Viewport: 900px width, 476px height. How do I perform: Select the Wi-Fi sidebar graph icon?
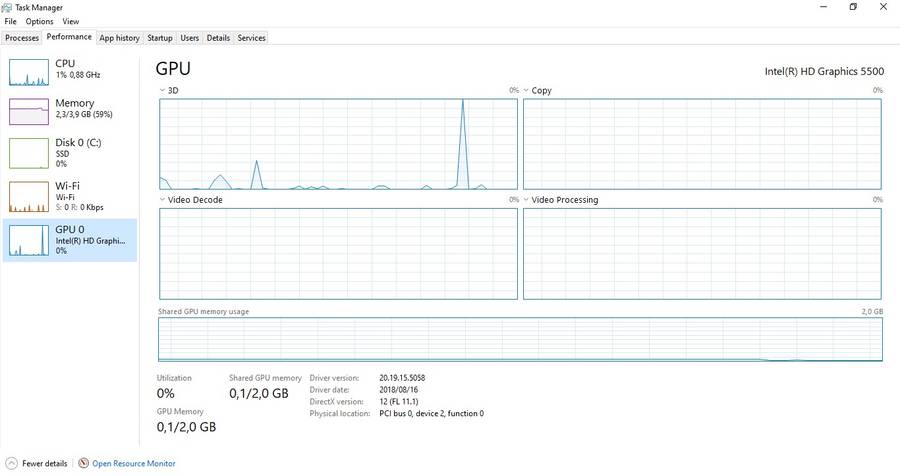(x=28, y=196)
